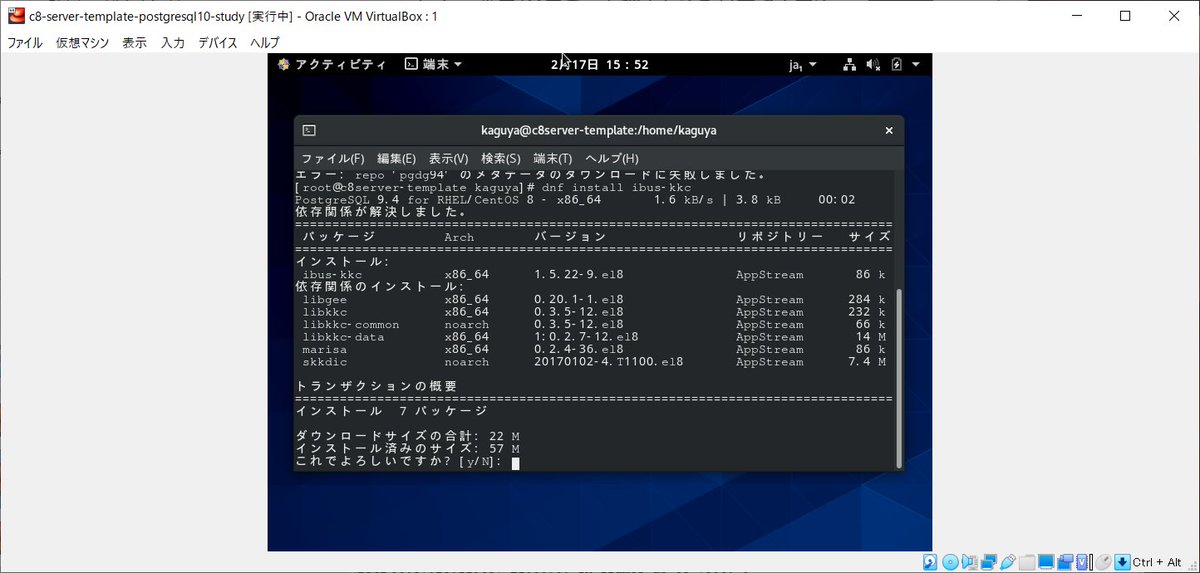Open terminal ヘルプ(H) menu
Image resolution: width=1200 pixels, height=573 pixels.
coord(612,158)
